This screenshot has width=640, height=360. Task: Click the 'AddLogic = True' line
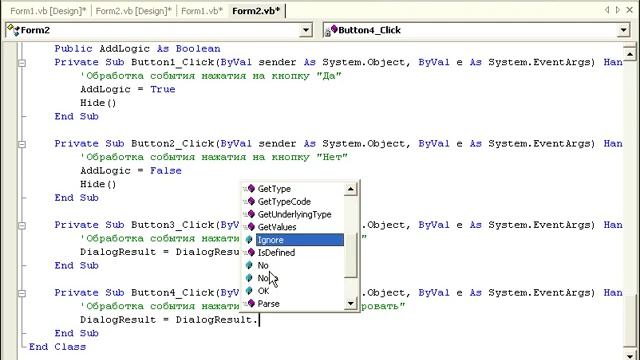point(128,89)
